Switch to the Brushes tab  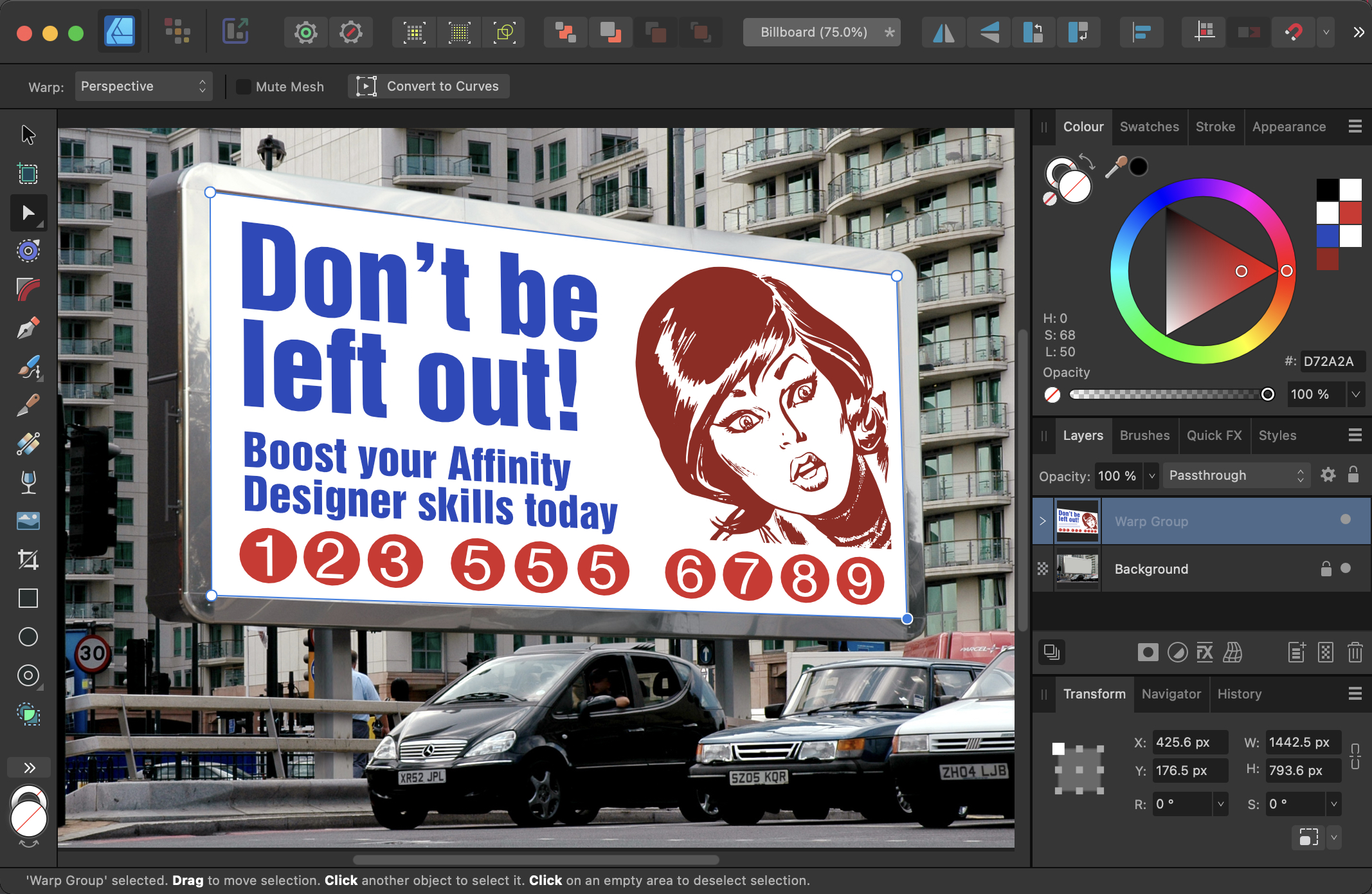[x=1144, y=435]
